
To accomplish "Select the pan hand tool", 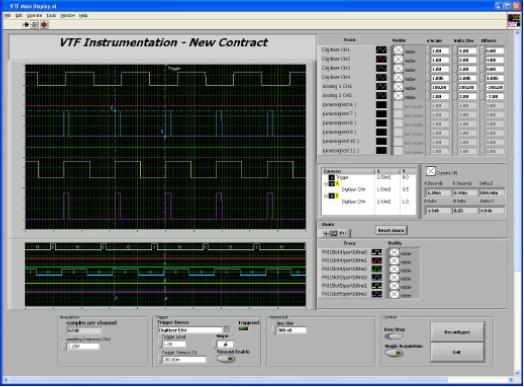I will [342, 234].
